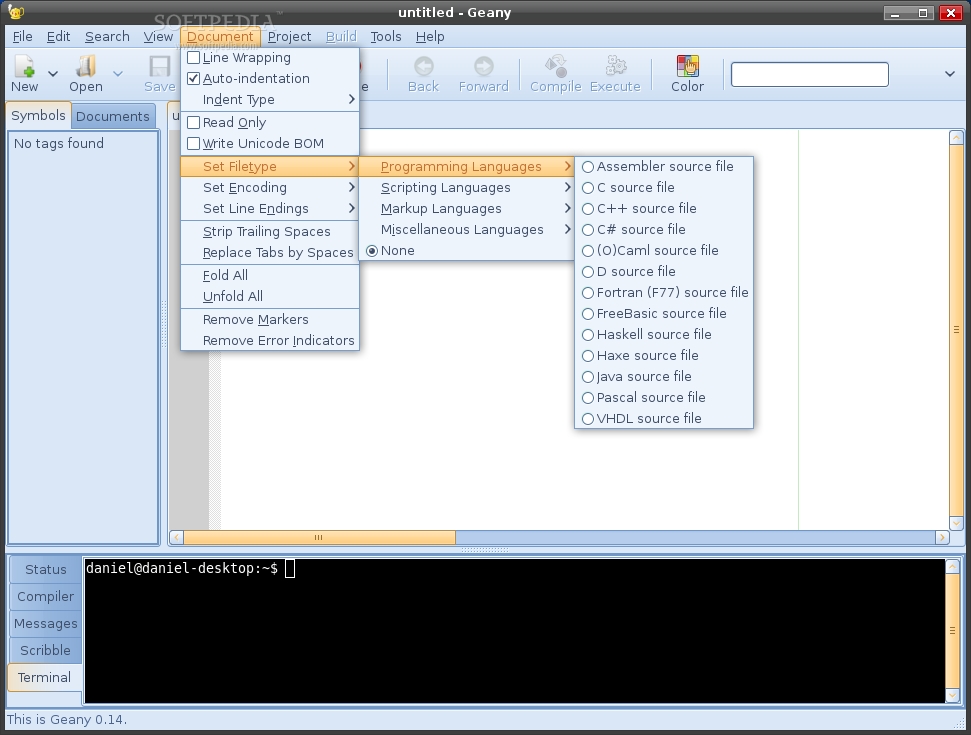The width and height of the screenshot is (971, 735).
Task: Open the File menu
Action: [23, 37]
